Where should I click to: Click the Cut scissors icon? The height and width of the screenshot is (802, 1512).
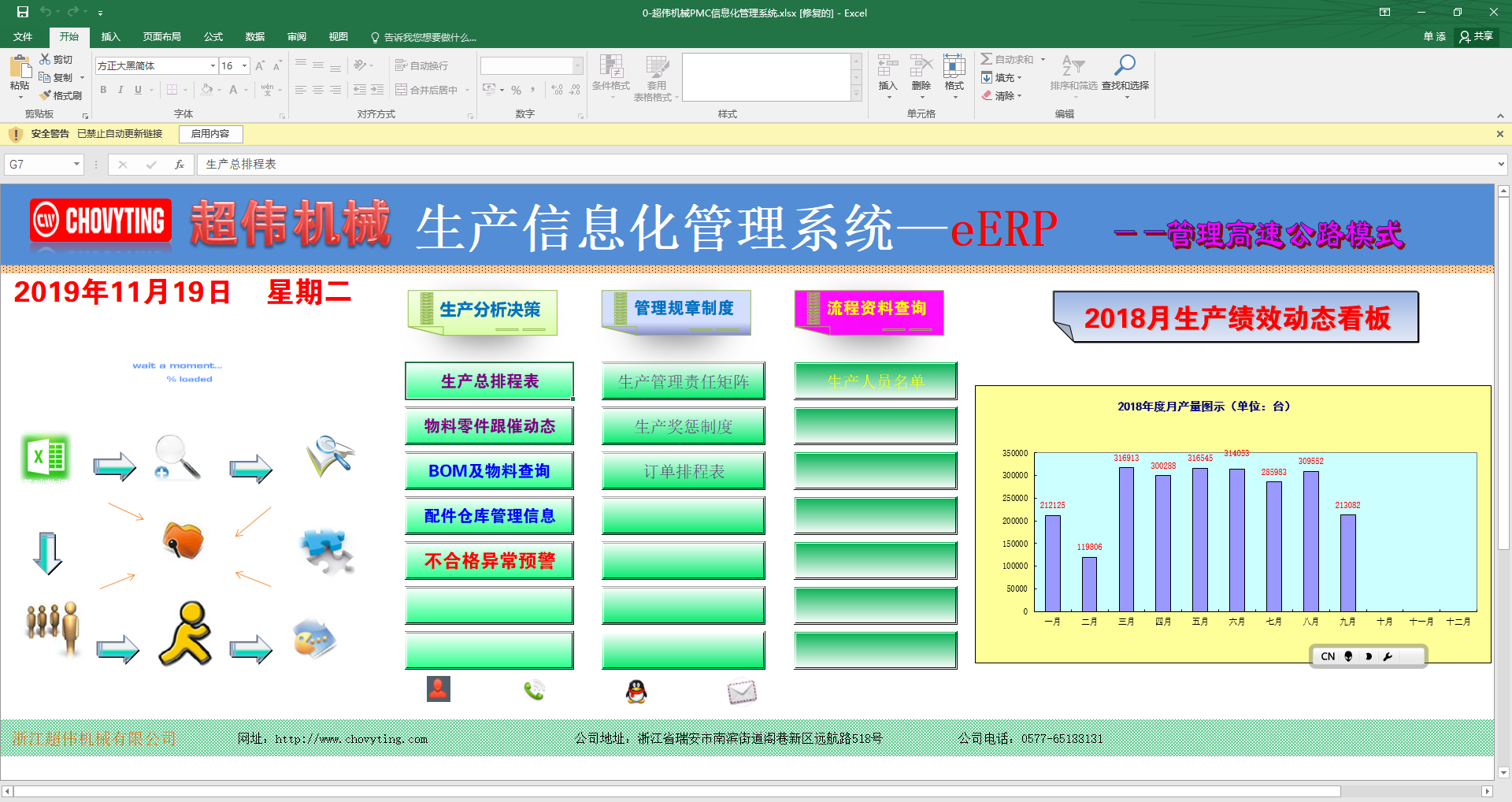click(46, 59)
